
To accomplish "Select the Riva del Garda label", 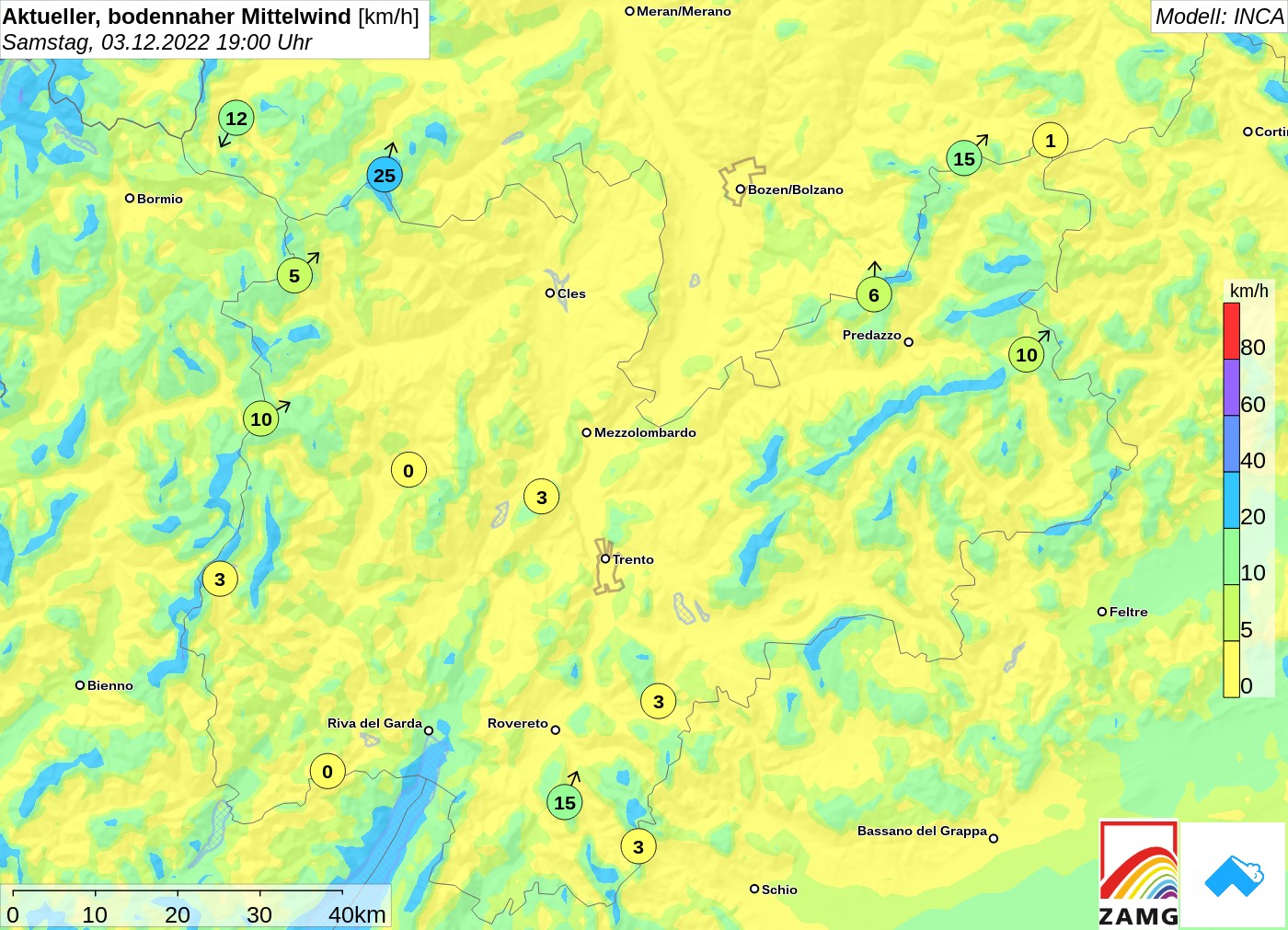I will 374,723.
